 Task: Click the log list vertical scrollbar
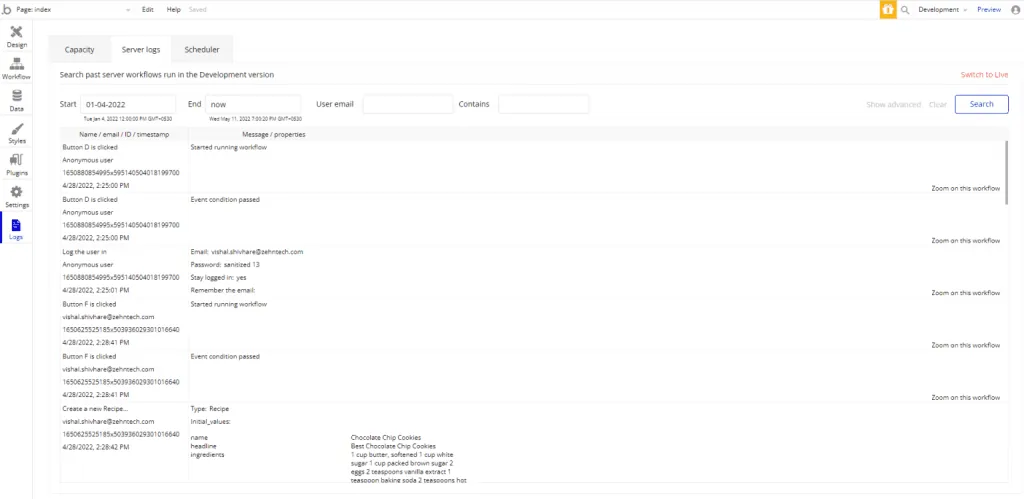tap(1006, 173)
